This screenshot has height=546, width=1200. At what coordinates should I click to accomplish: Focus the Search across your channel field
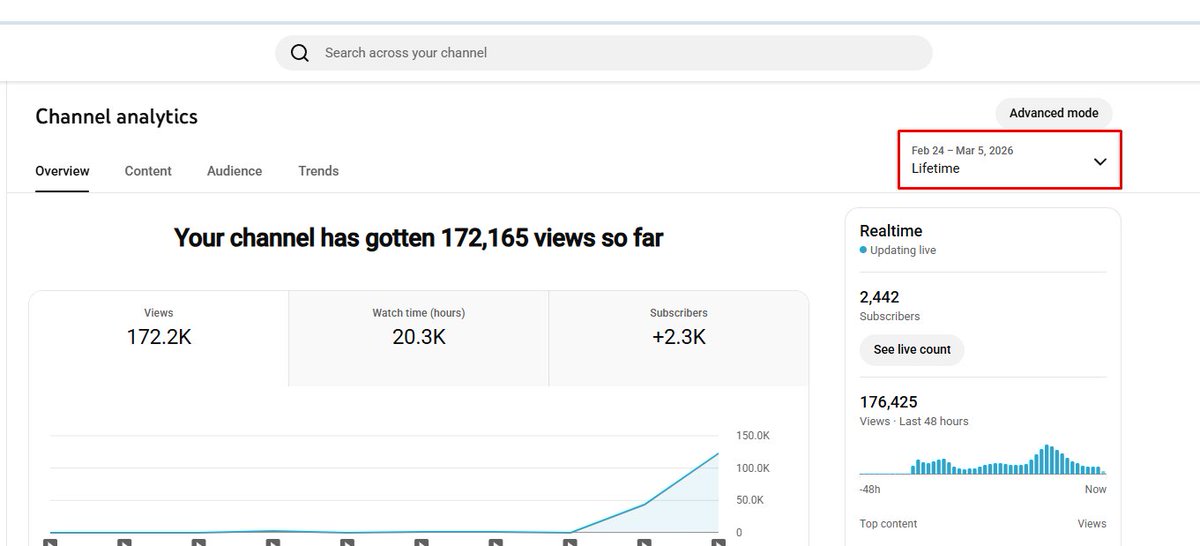click(x=604, y=53)
